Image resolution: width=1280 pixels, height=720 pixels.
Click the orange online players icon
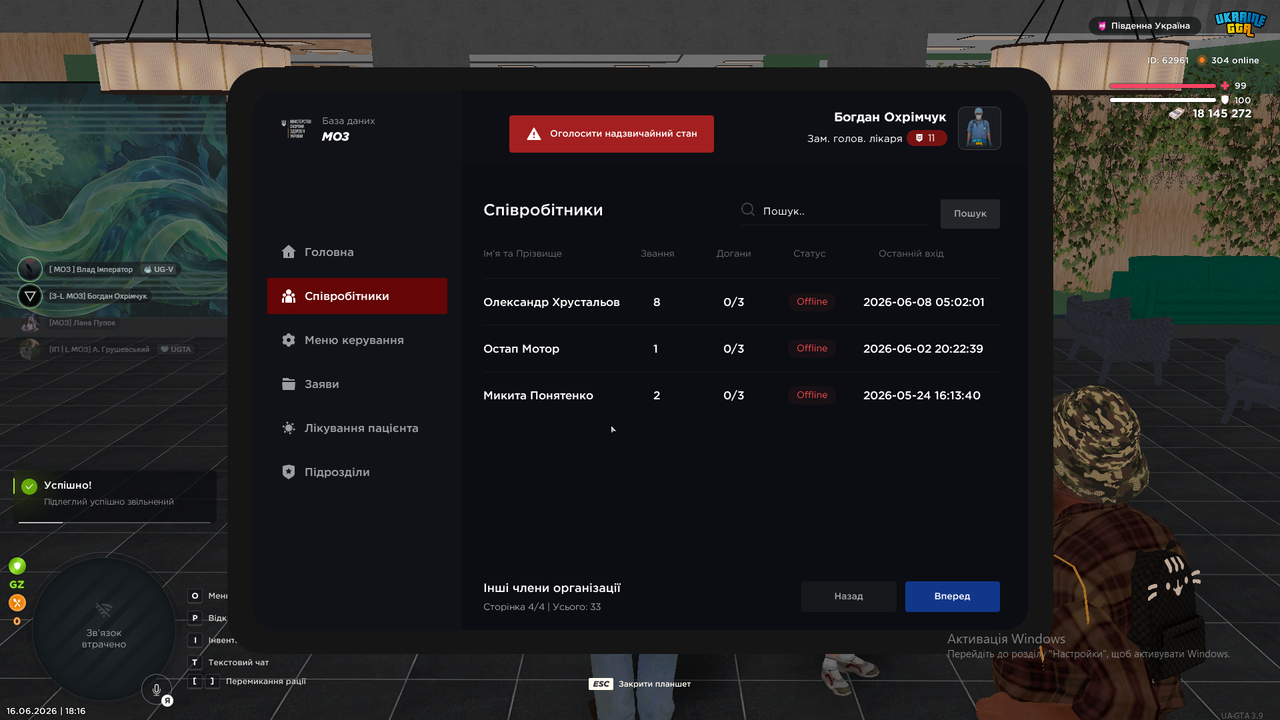click(x=1202, y=60)
